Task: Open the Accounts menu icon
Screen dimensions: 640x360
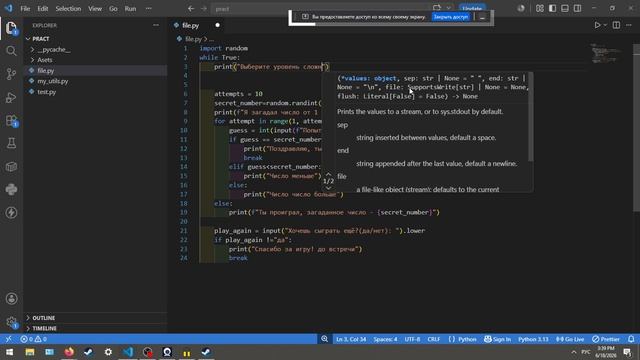Action: 11,298
